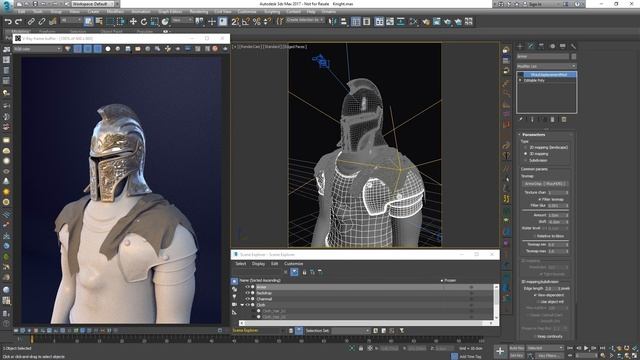640x360 pixels.
Task: Toggle the View-dependent checkbox
Action: click(x=535, y=295)
